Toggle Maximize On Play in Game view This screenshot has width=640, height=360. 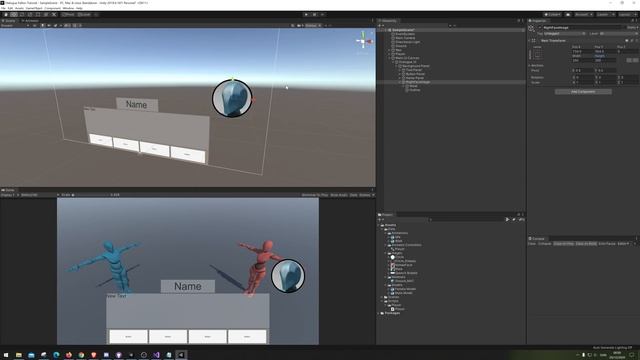click(315, 195)
